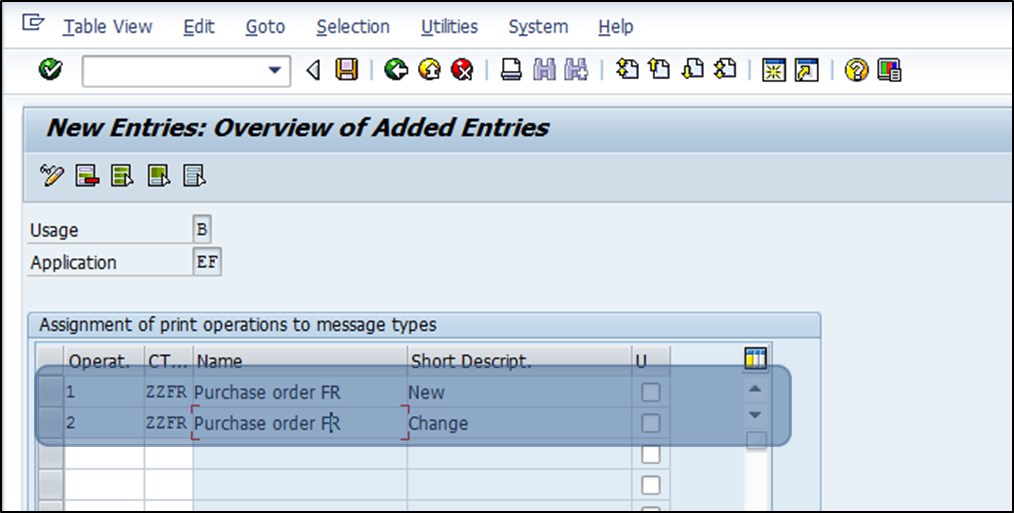Collapse the command field with the triangle
Viewport: 1014px width, 513px height.
[x=314, y=70]
